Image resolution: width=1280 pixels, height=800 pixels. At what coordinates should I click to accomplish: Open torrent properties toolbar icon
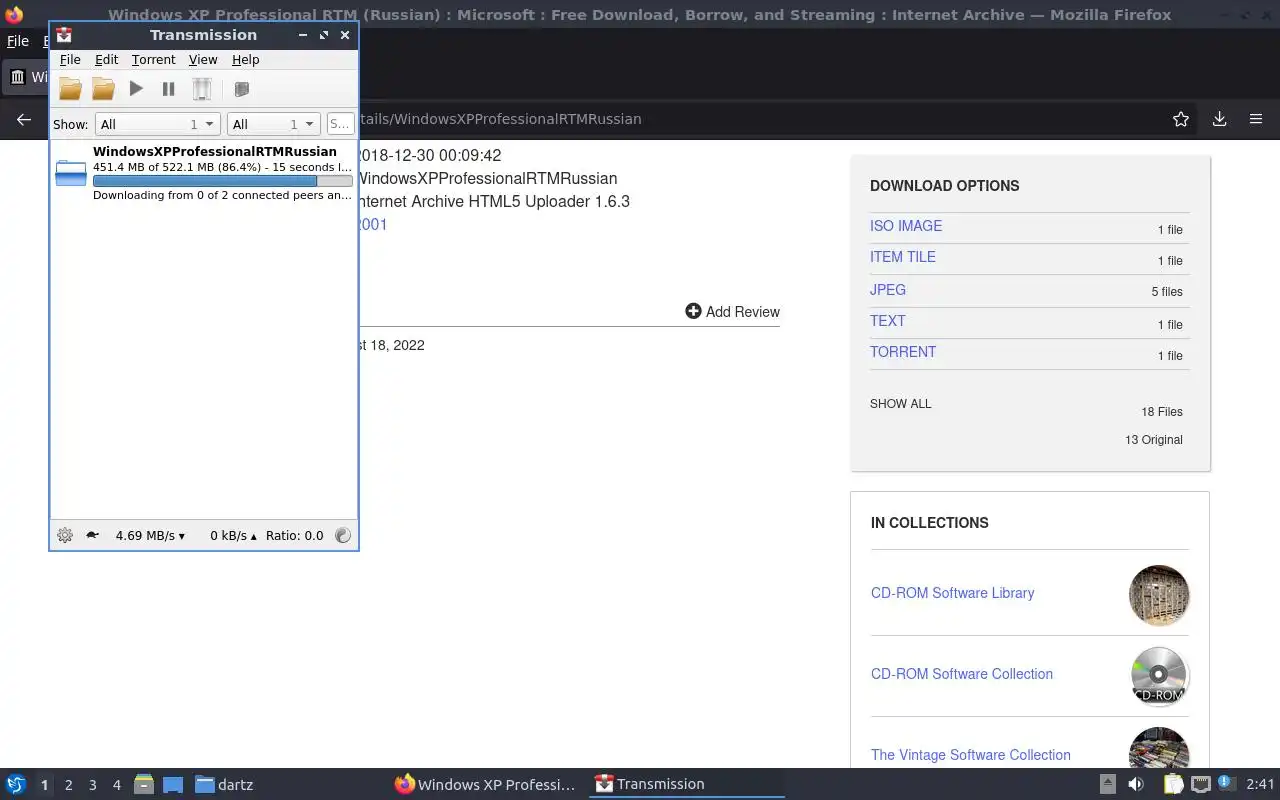point(241,89)
